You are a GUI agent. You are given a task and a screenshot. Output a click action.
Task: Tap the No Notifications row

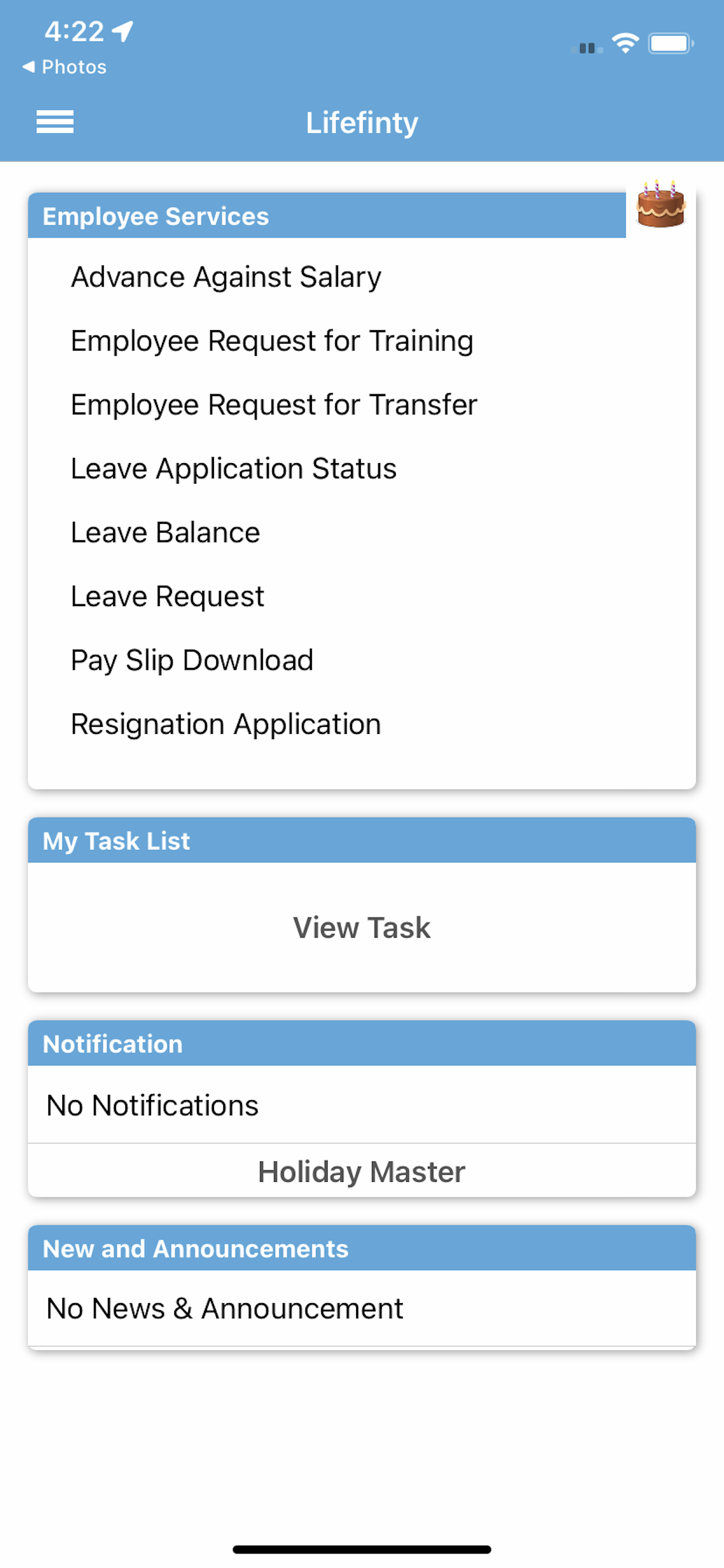point(361,1105)
